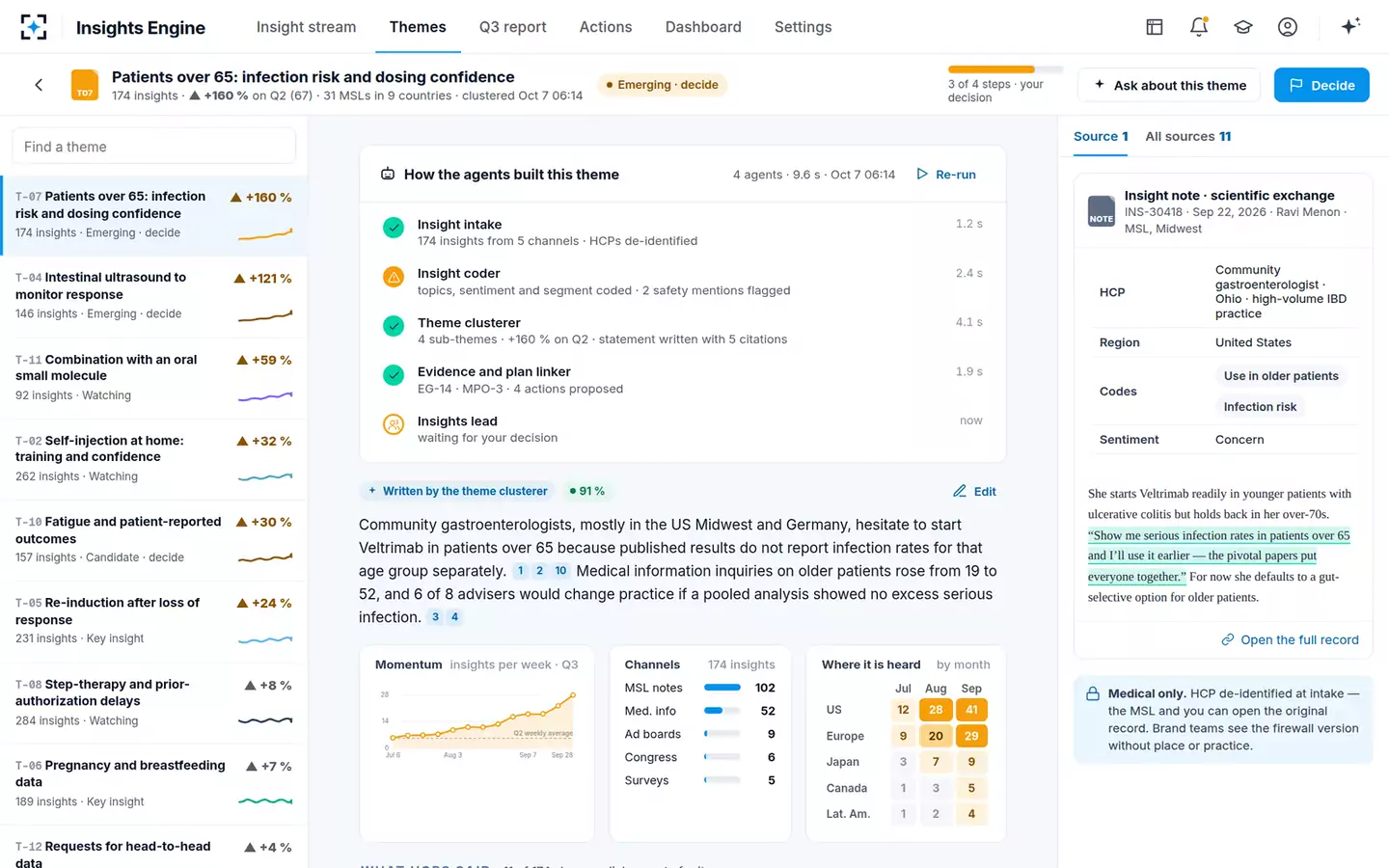
Task: Click the NOTE document icon in source card
Action: point(1102,211)
